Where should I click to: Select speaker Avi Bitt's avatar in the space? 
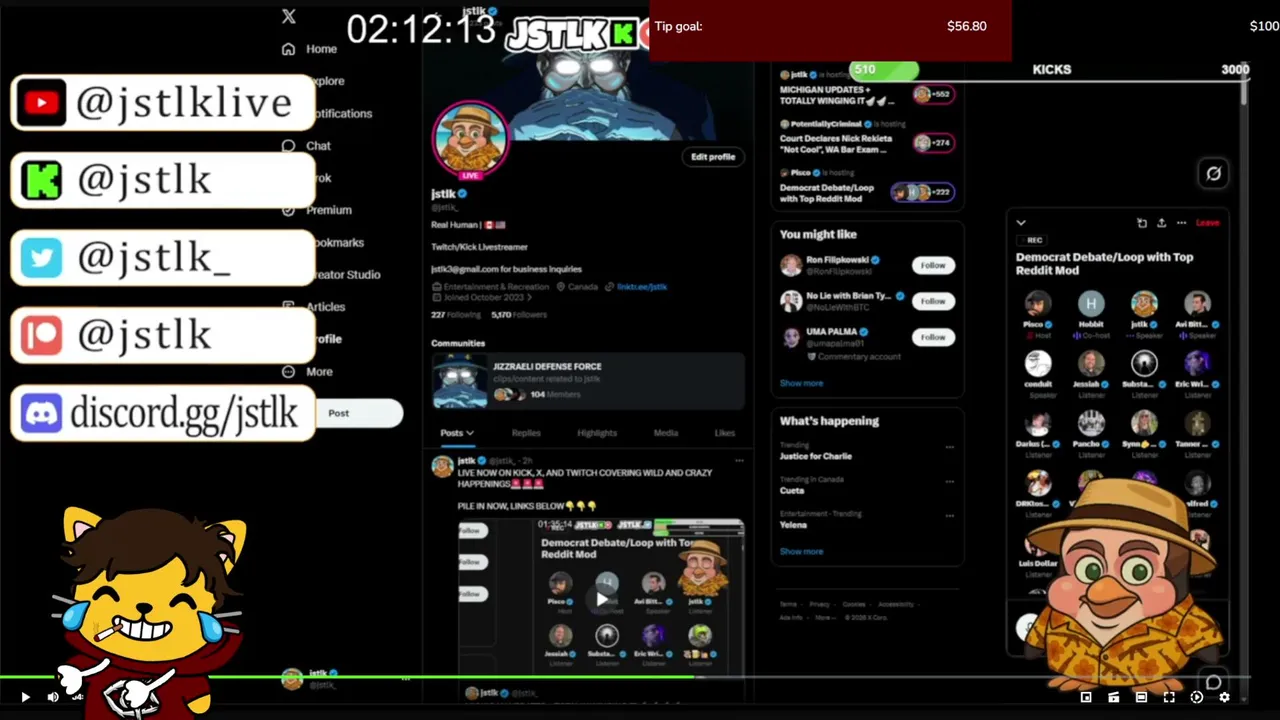tap(1197, 303)
